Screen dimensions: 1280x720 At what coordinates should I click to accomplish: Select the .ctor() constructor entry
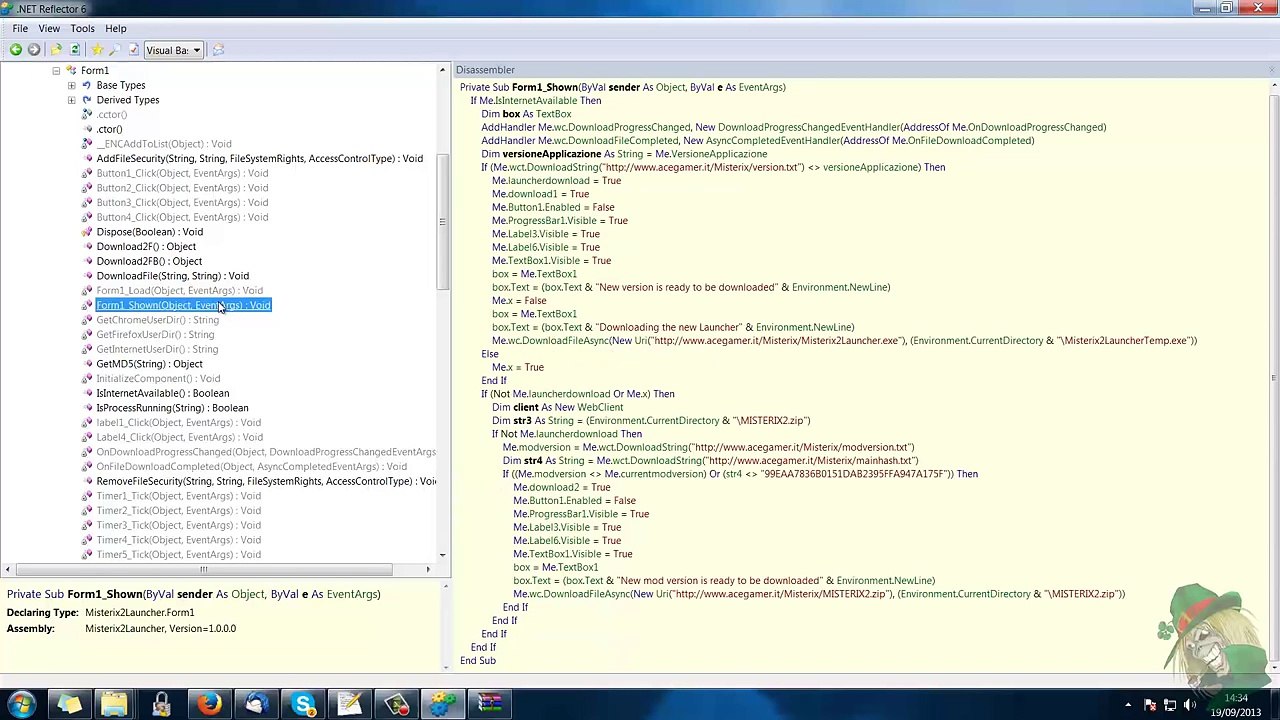(x=109, y=129)
